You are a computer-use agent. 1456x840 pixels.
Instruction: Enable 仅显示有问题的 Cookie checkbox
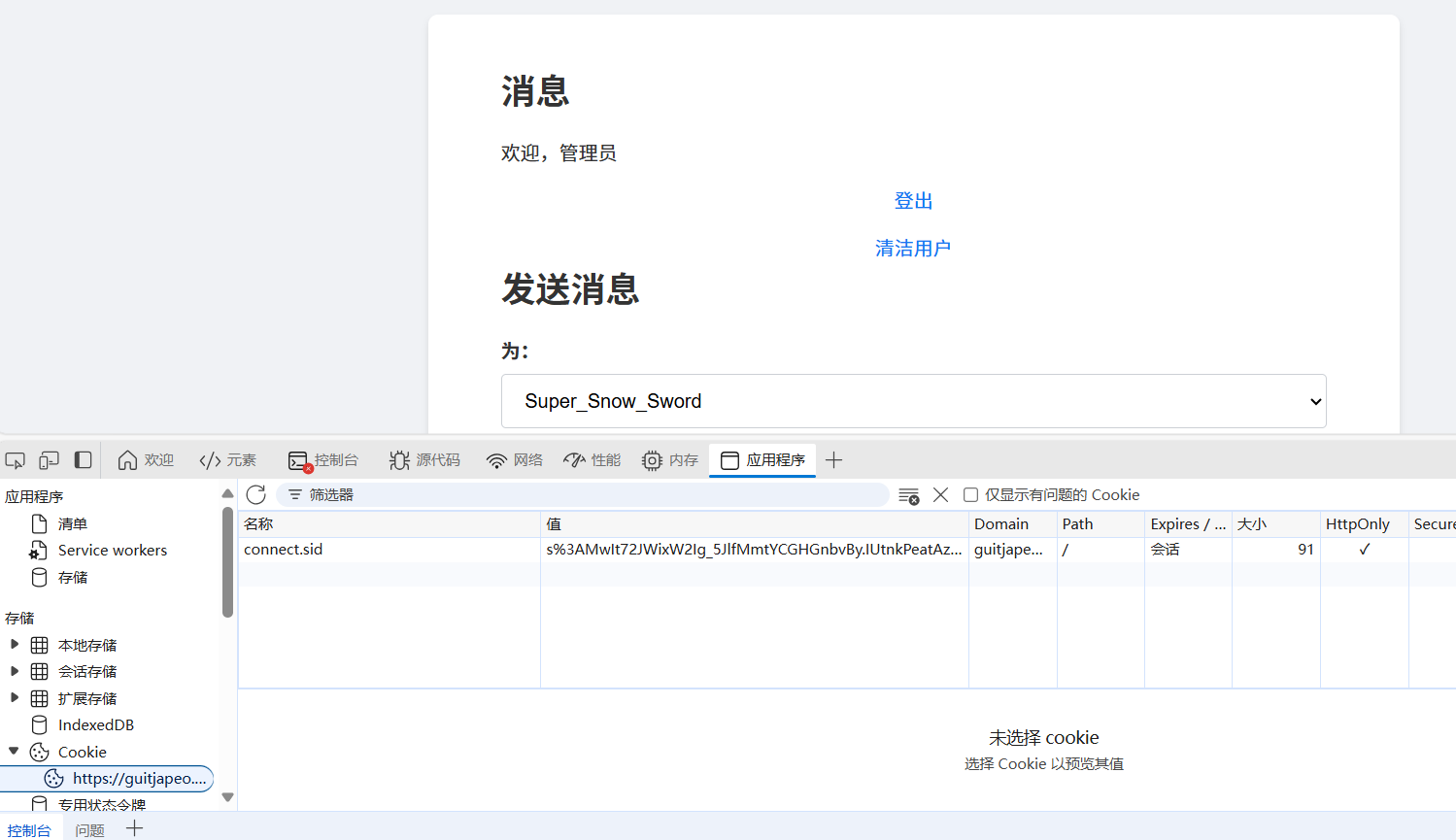click(970, 495)
